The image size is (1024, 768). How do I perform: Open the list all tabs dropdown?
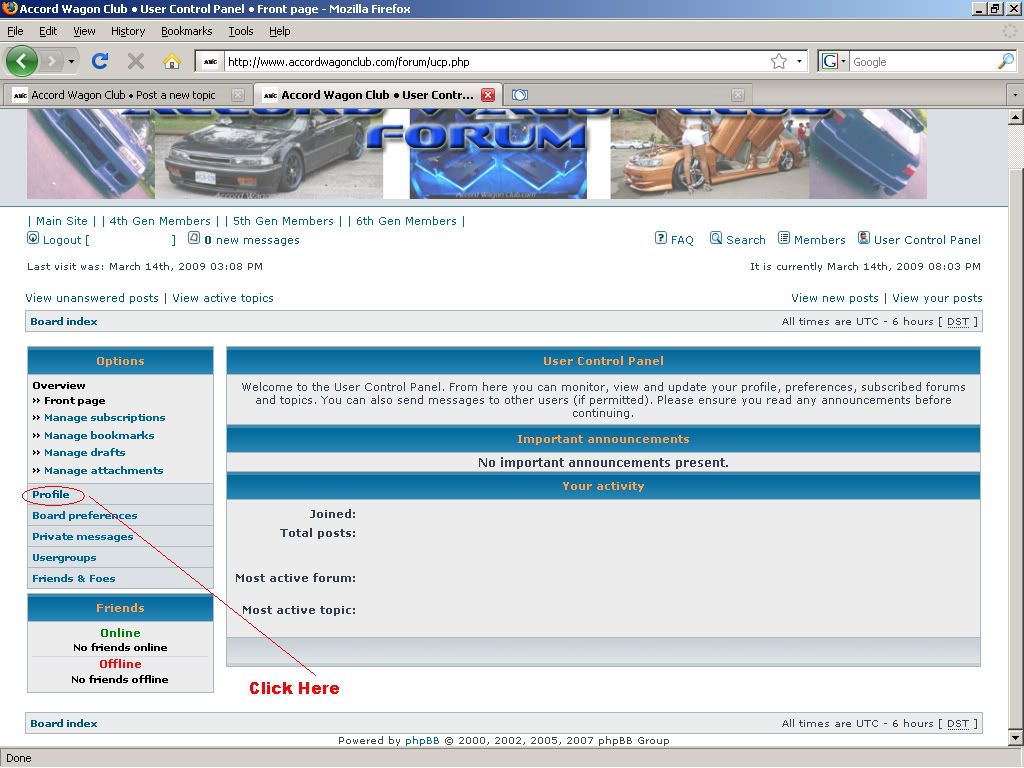coord(1014,95)
